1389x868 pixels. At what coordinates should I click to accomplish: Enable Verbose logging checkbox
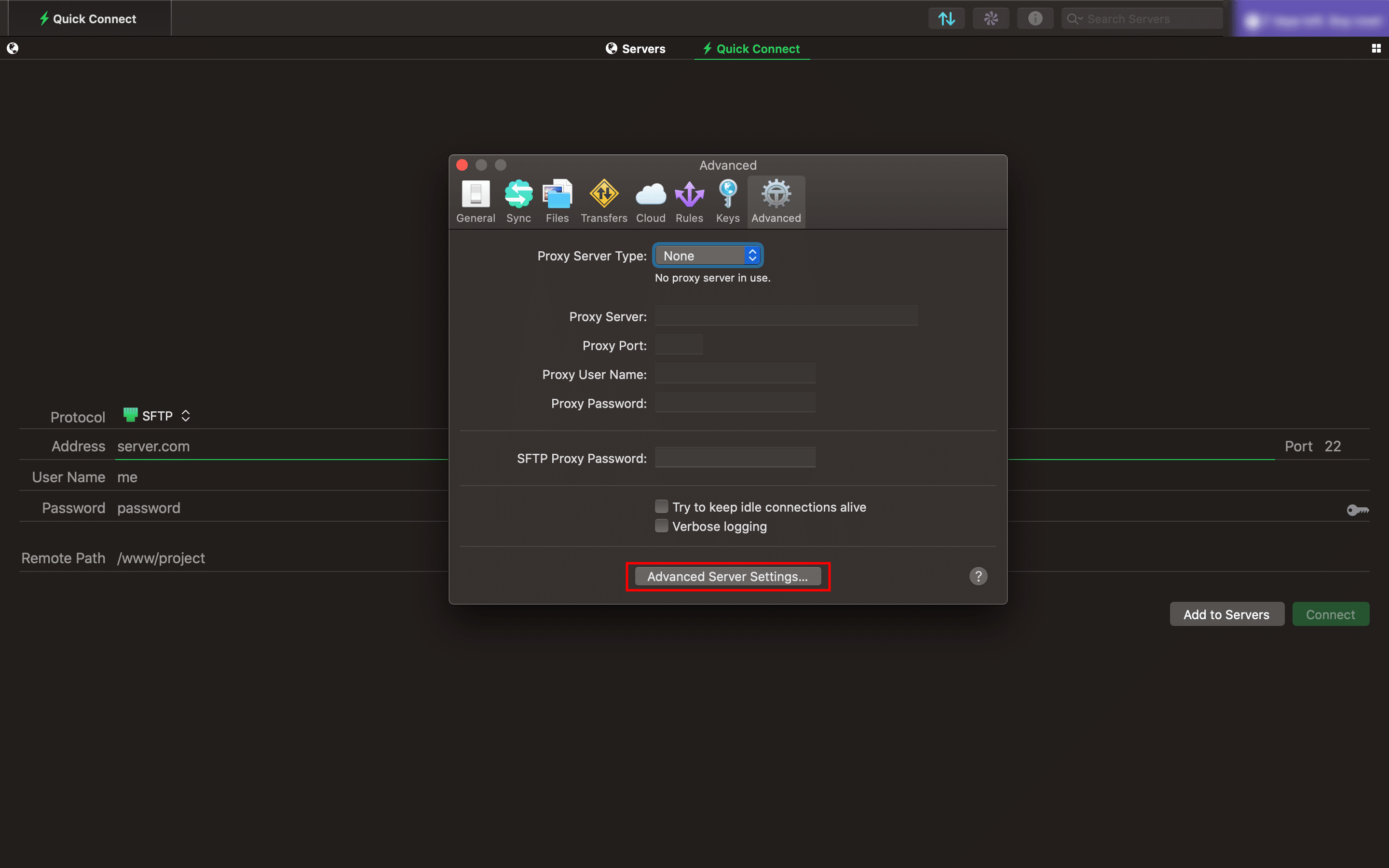tap(661, 526)
